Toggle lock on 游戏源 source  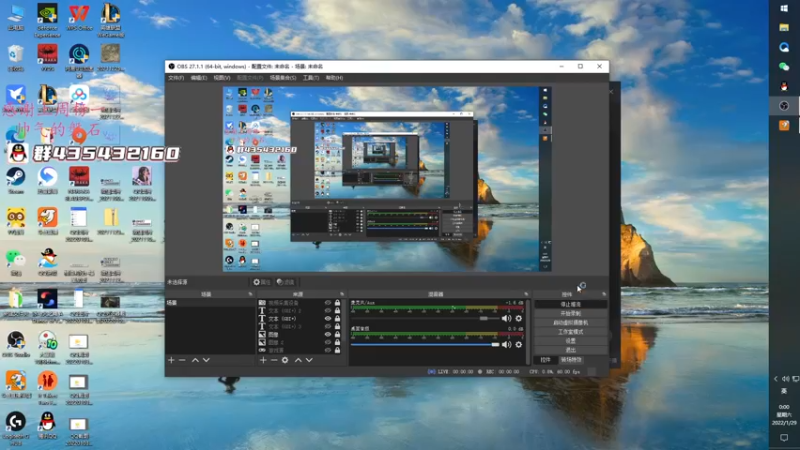point(337,350)
